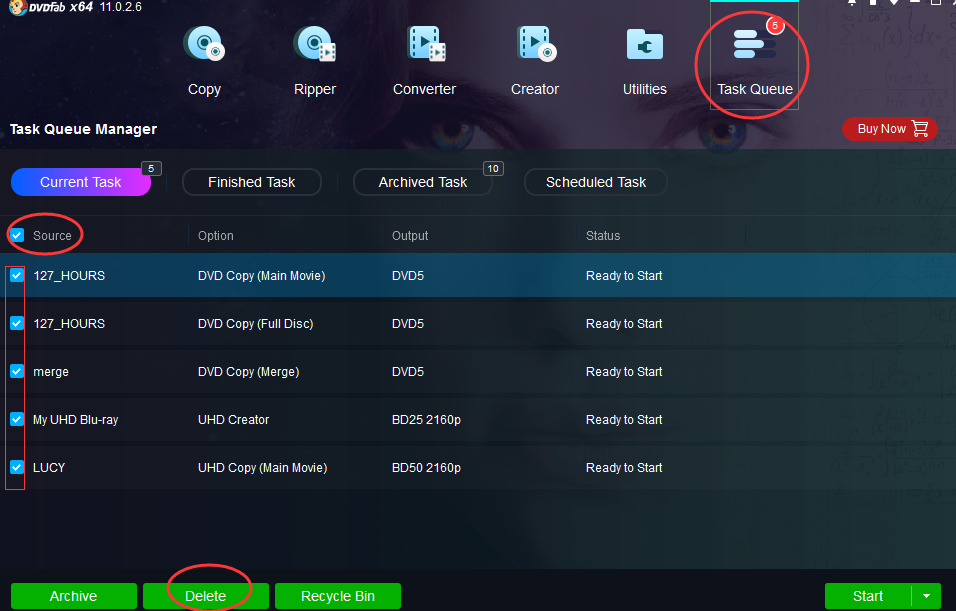Open the Creator module icon
Screen dimensions: 956x611
click(x=535, y=44)
